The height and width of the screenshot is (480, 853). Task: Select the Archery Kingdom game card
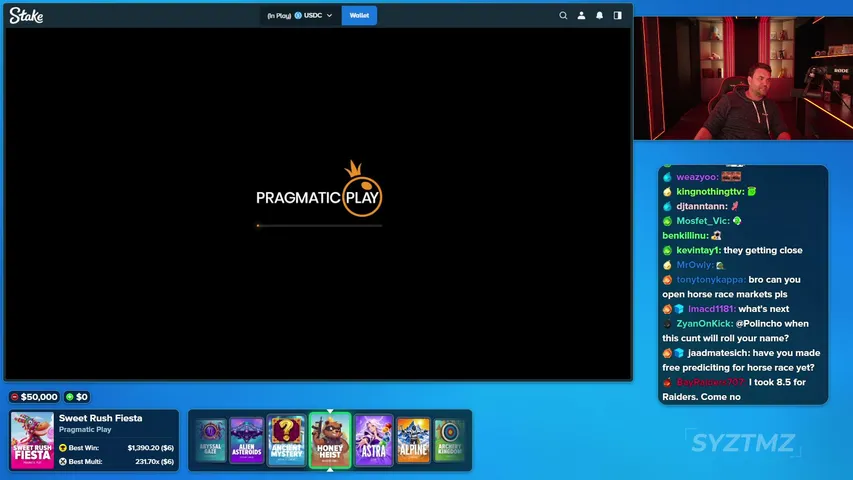(x=449, y=440)
